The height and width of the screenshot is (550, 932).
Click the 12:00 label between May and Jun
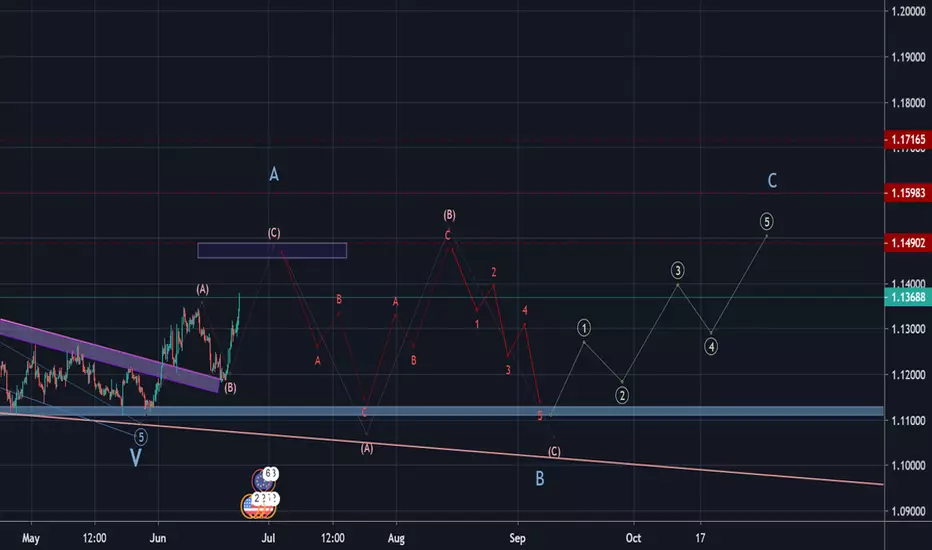(95, 538)
